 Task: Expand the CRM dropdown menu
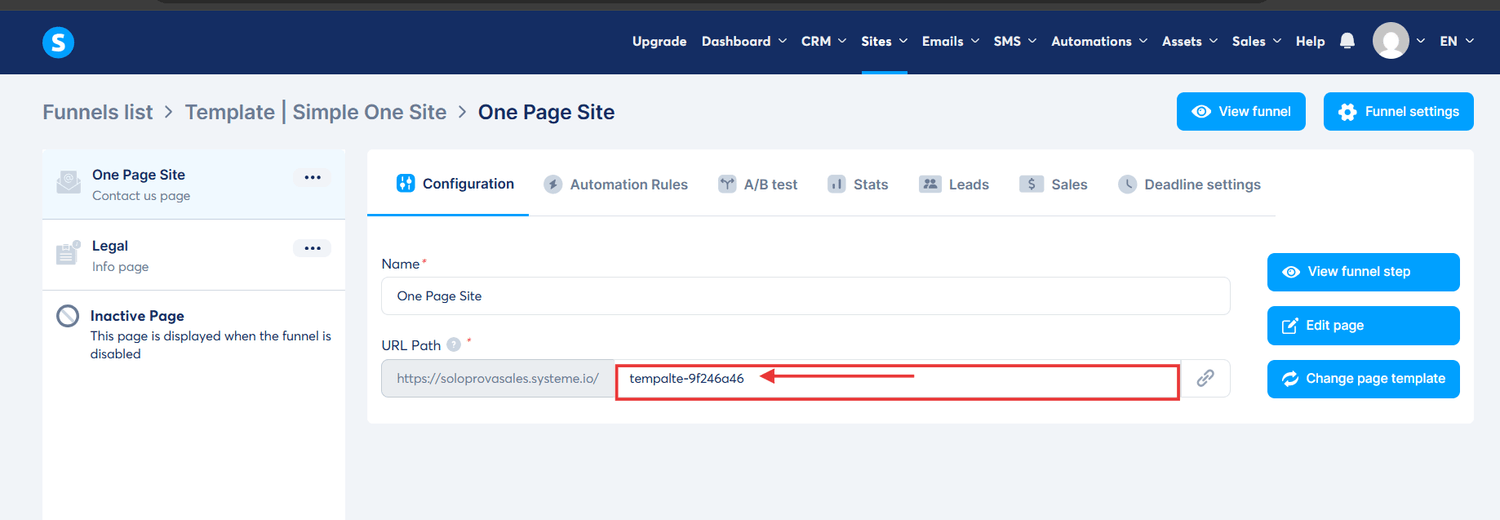(823, 41)
